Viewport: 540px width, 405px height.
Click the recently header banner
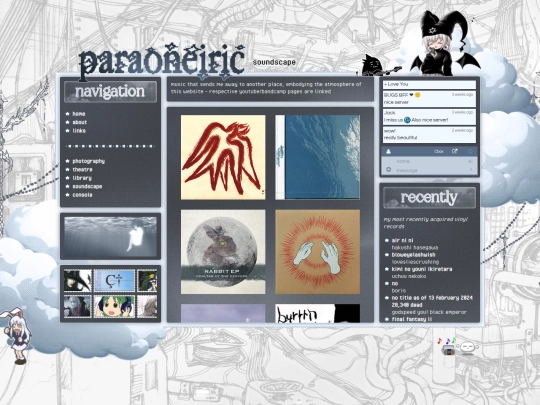(429, 198)
